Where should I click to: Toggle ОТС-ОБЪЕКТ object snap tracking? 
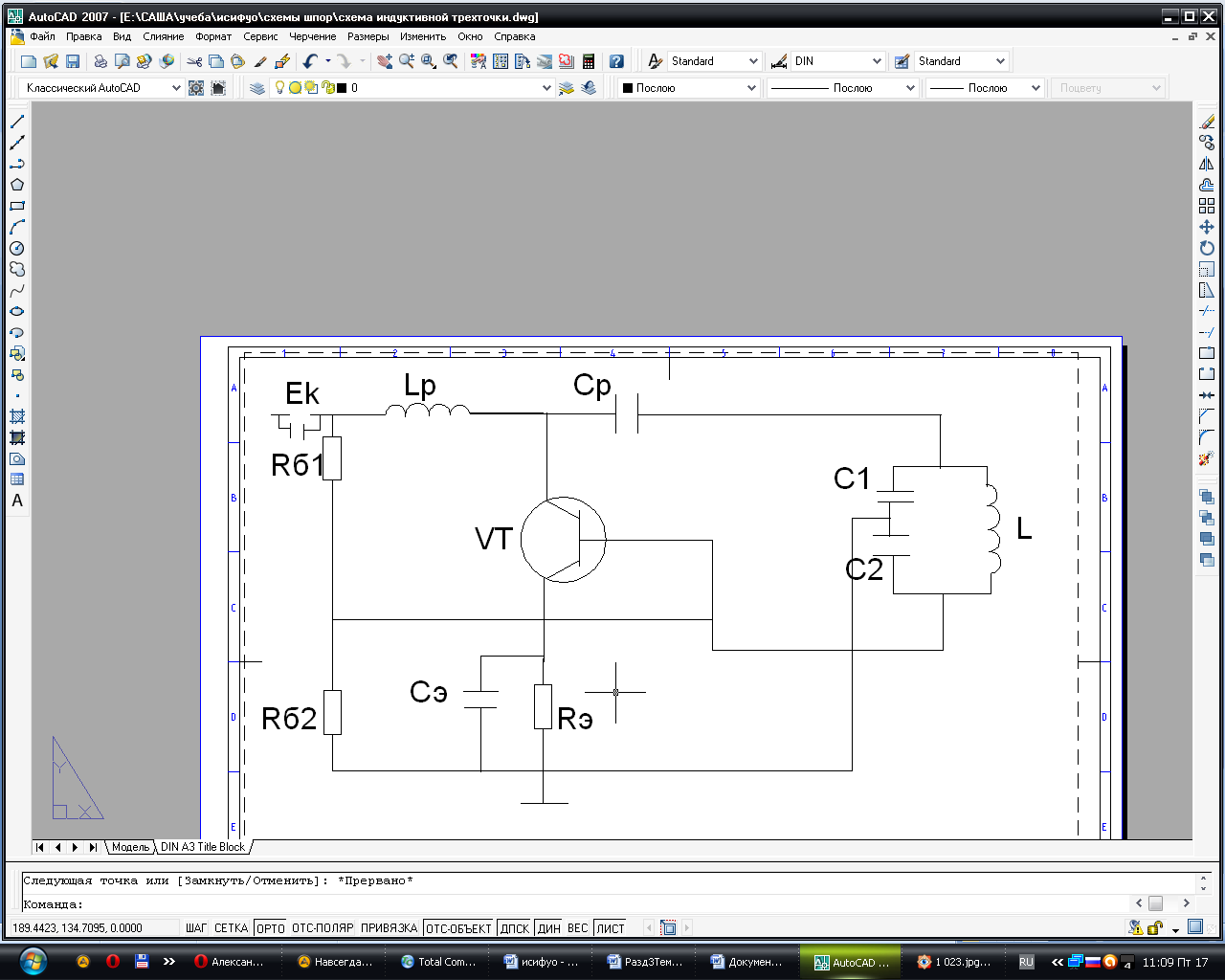click(458, 928)
